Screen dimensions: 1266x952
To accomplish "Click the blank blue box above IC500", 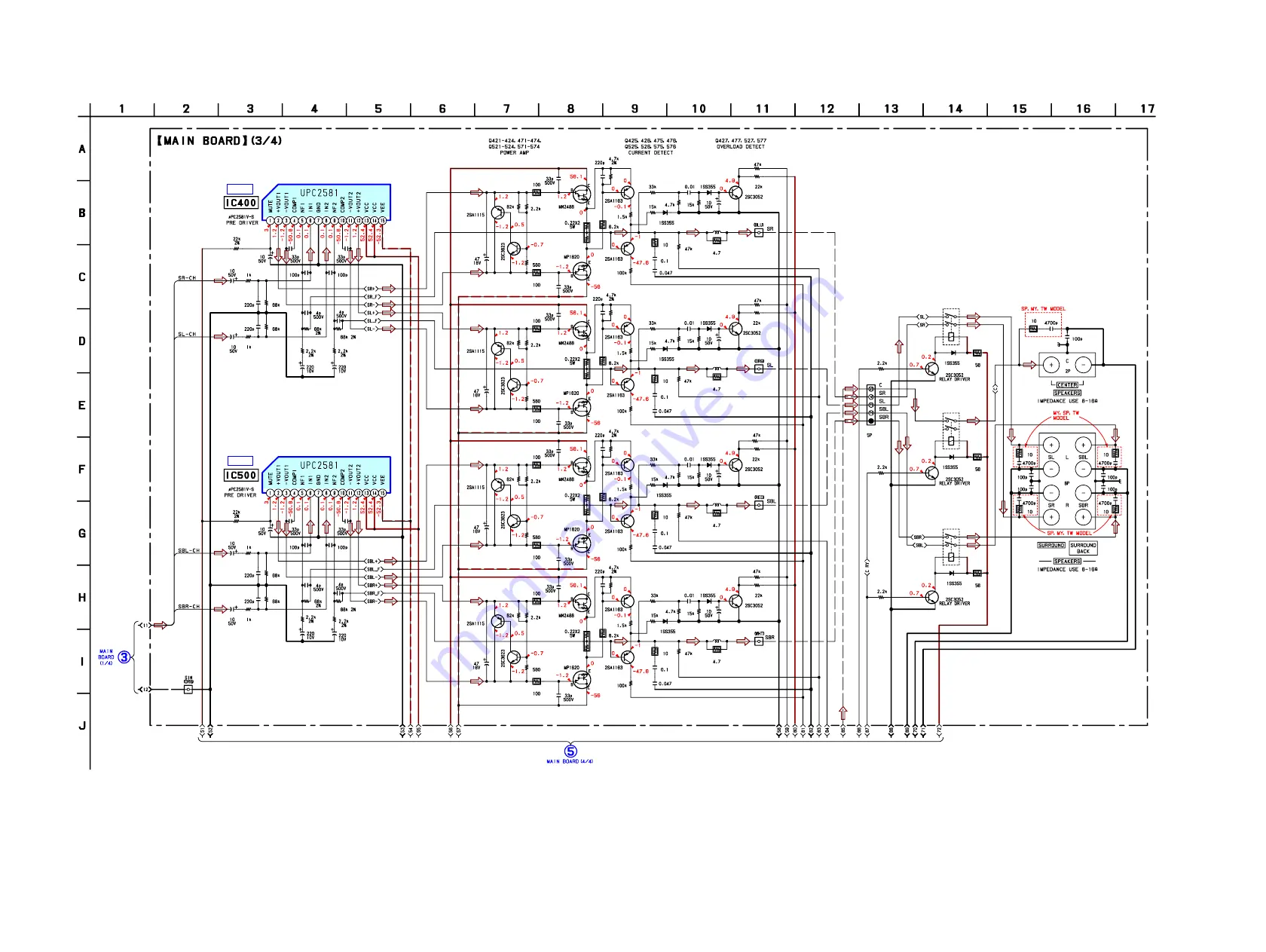I will [240, 461].
